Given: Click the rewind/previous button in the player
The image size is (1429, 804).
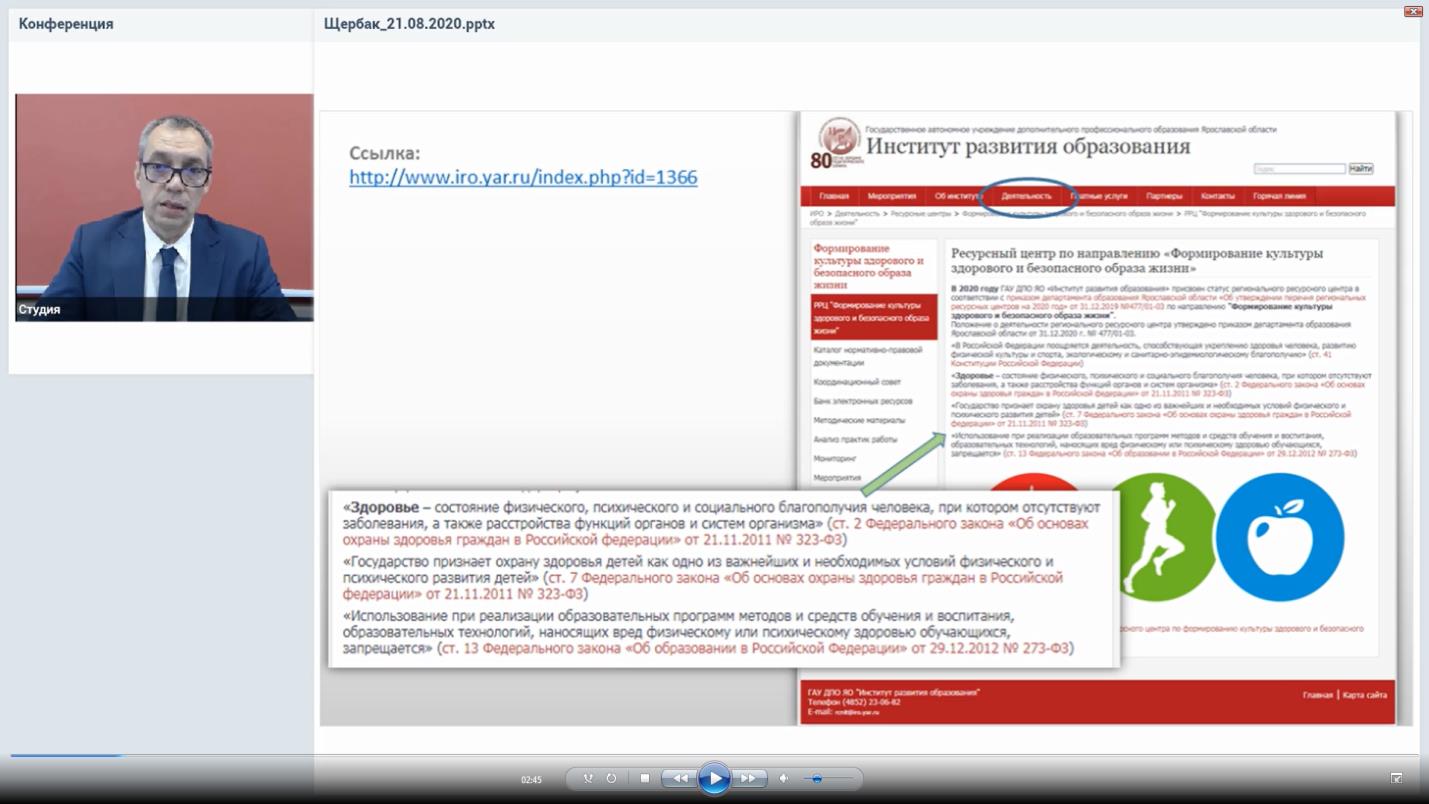Looking at the screenshot, I should (x=680, y=778).
